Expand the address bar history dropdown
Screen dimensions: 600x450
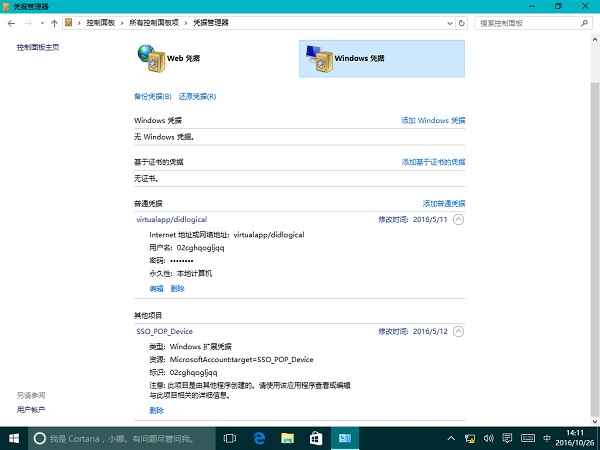[x=450, y=23]
